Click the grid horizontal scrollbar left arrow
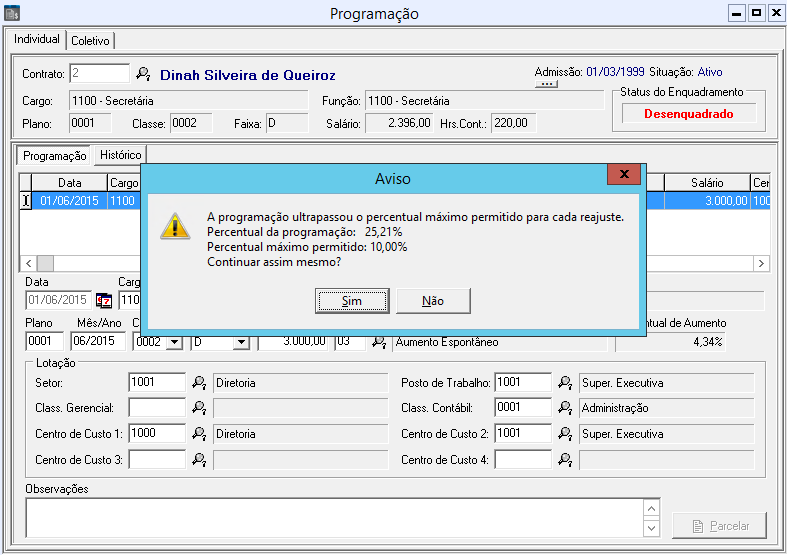Image resolution: width=787 pixels, height=555 pixels. tap(29, 263)
